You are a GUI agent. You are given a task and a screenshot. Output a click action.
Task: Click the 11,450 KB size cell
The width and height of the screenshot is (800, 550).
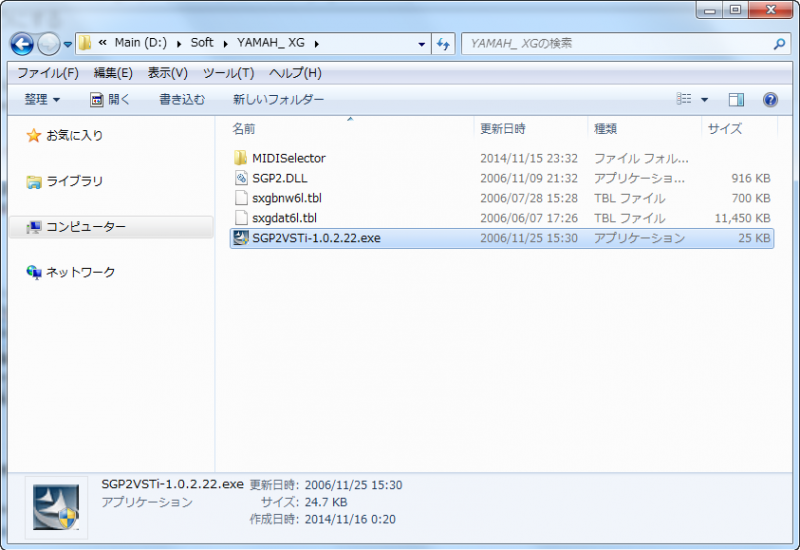(742, 218)
